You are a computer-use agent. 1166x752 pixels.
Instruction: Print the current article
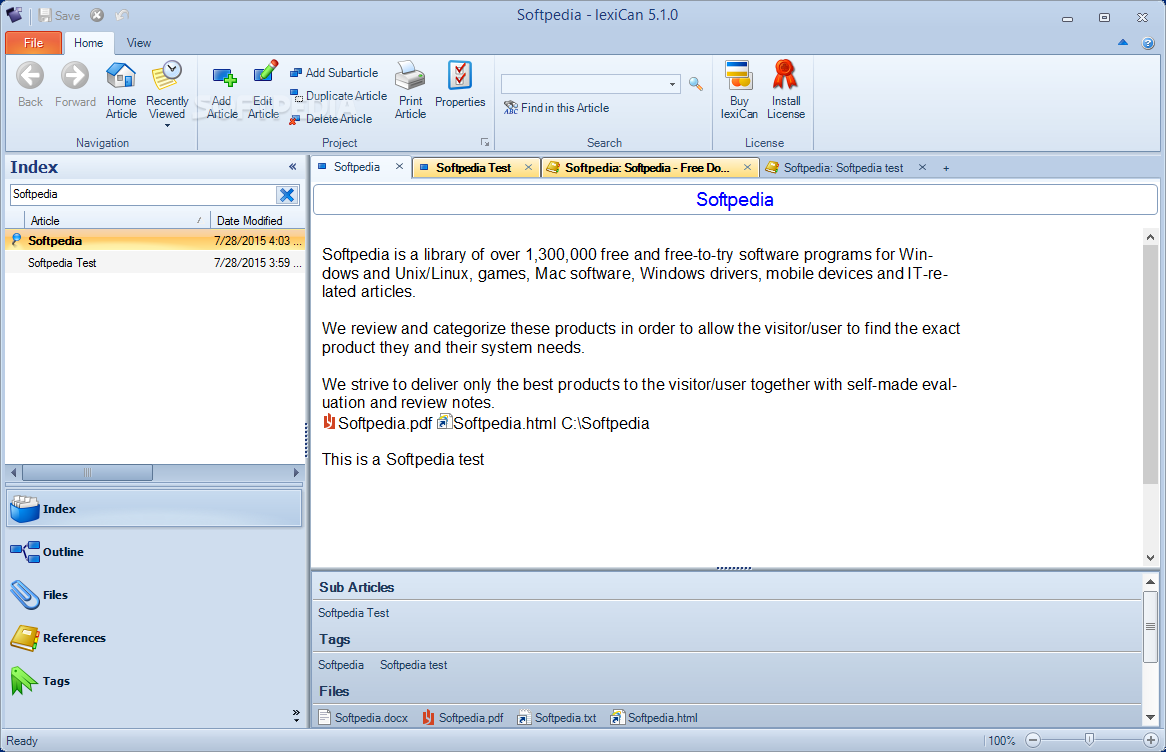point(410,90)
